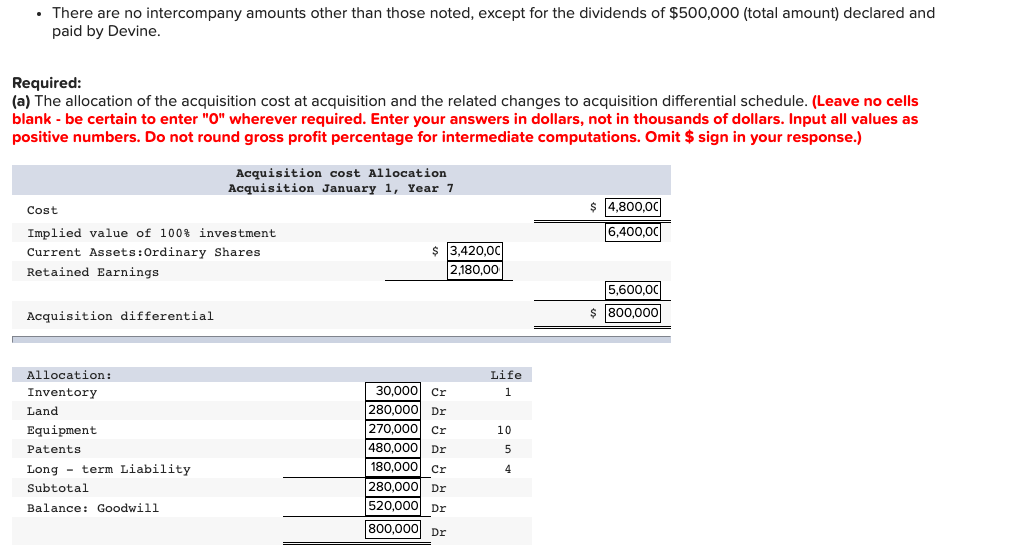
Task: Click the 'Dr' marker in Subtotal row
Action: [x=439, y=488]
